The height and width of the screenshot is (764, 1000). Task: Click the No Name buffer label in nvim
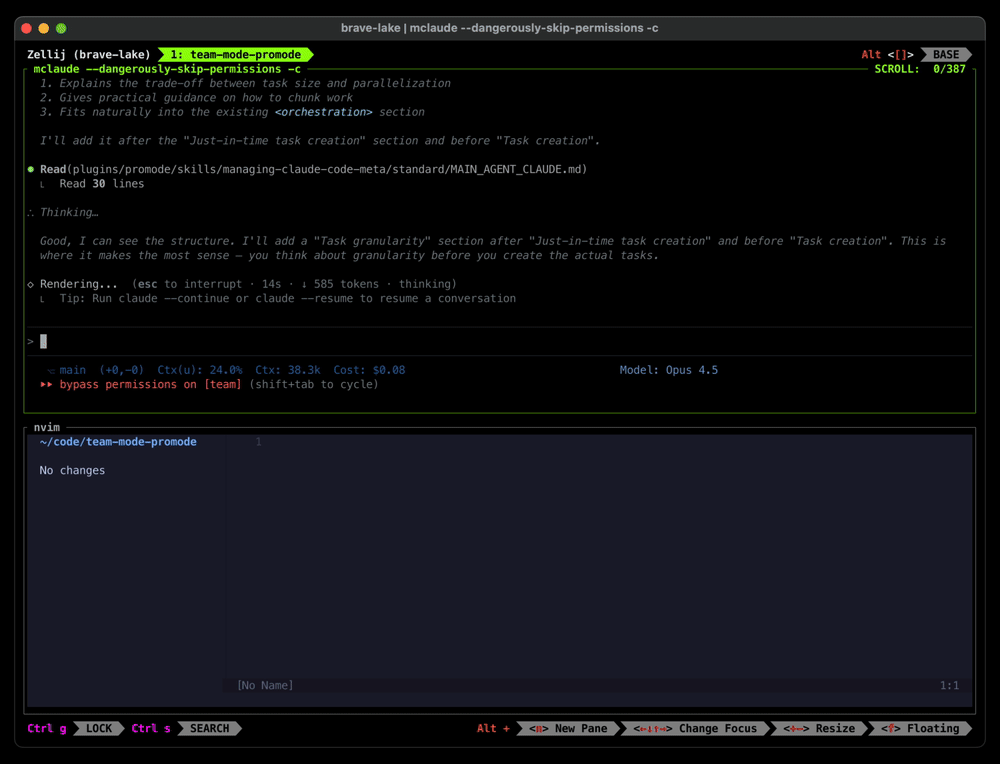click(x=263, y=685)
